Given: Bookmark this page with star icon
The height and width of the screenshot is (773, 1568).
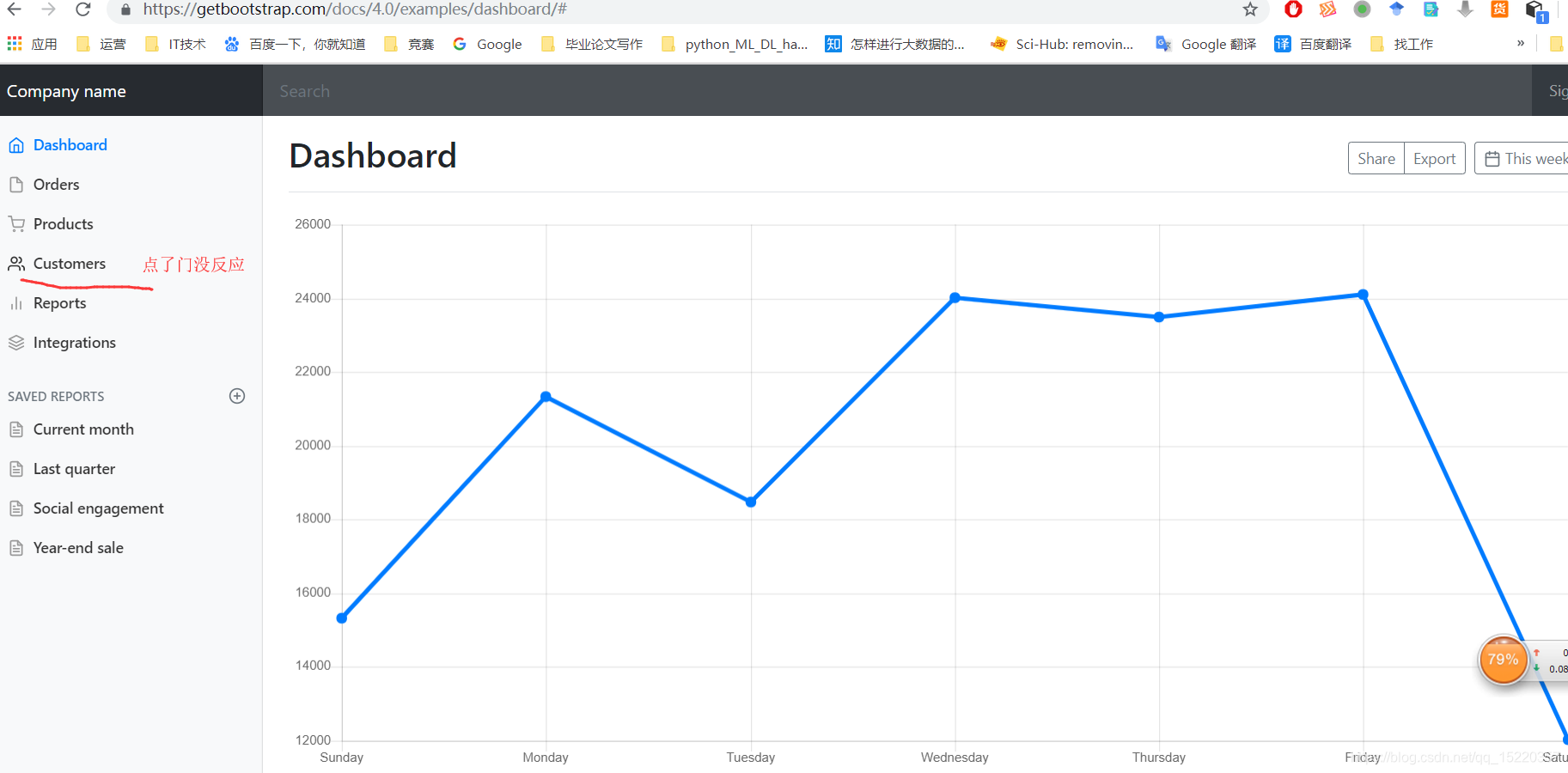Looking at the screenshot, I should [1250, 9].
